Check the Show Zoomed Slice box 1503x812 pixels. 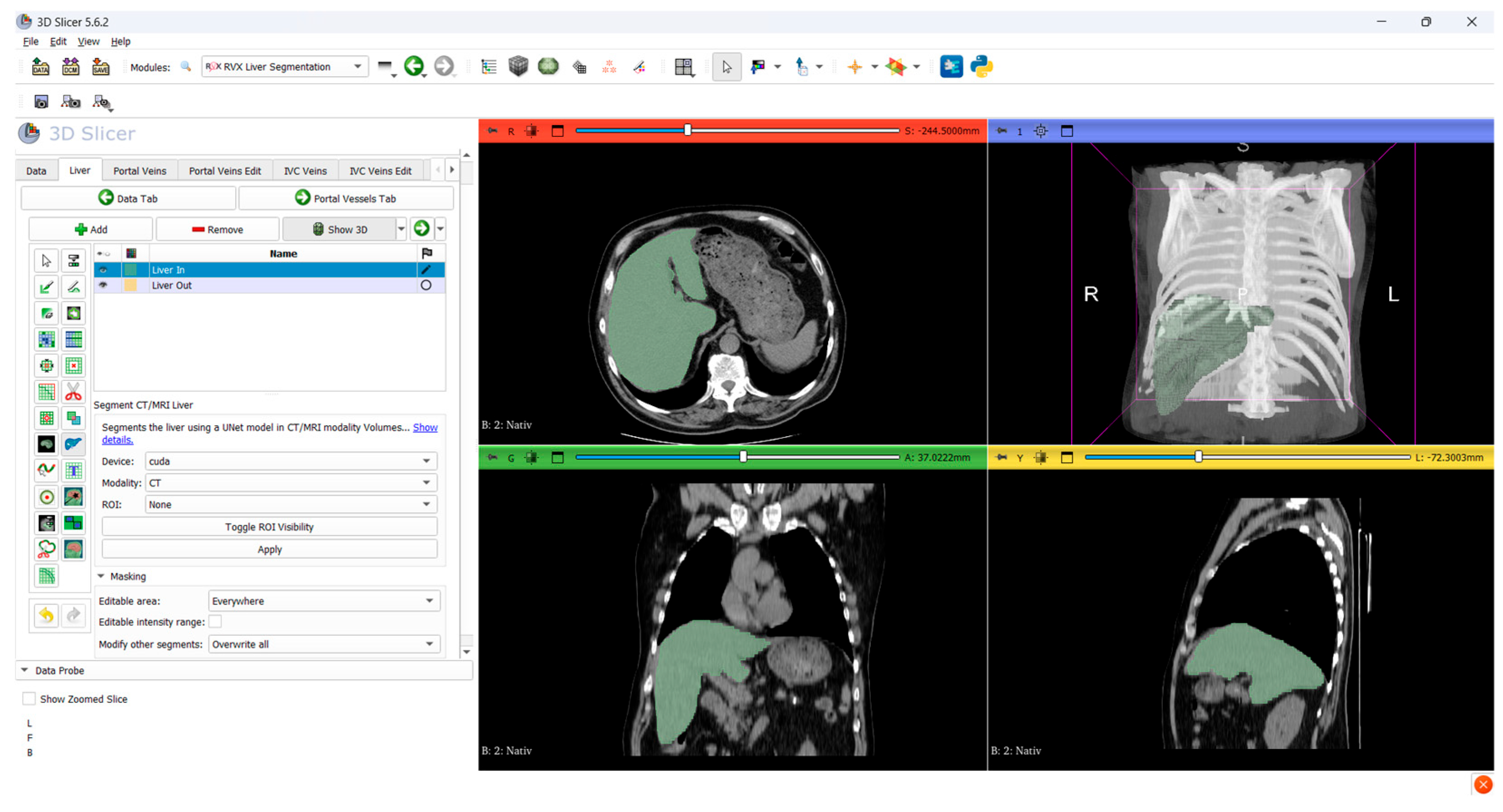[29, 699]
